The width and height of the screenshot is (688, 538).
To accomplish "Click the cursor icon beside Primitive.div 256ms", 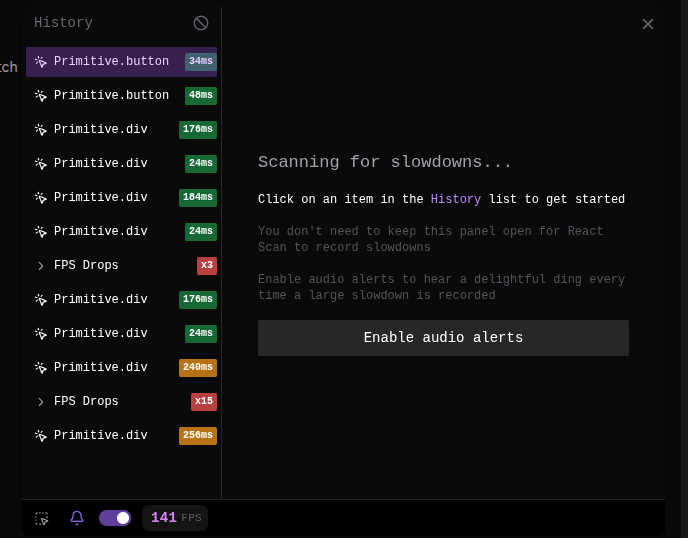I will tap(41, 436).
